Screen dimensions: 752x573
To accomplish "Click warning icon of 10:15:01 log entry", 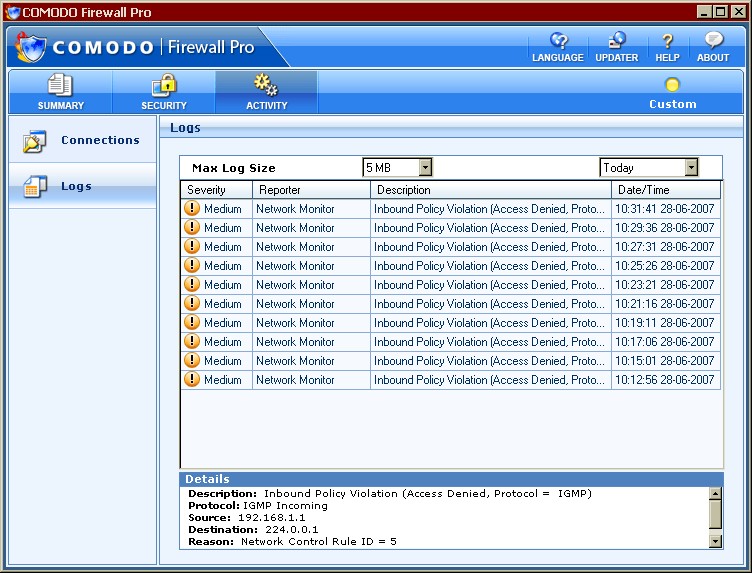I will tap(192, 360).
